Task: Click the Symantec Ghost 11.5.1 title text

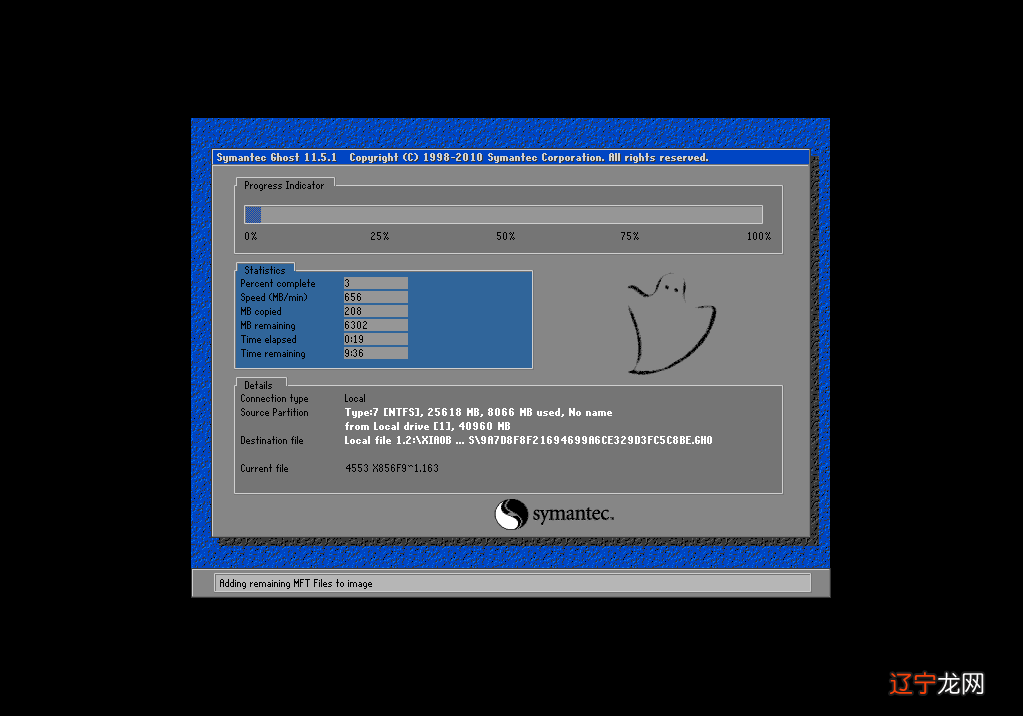Action: (x=277, y=157)
